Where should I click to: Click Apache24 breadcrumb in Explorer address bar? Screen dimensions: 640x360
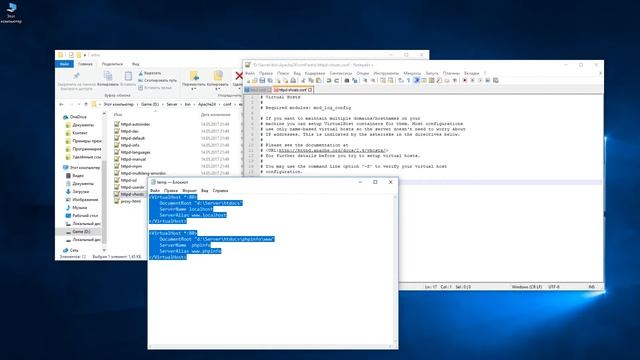(x=207, y=104)
